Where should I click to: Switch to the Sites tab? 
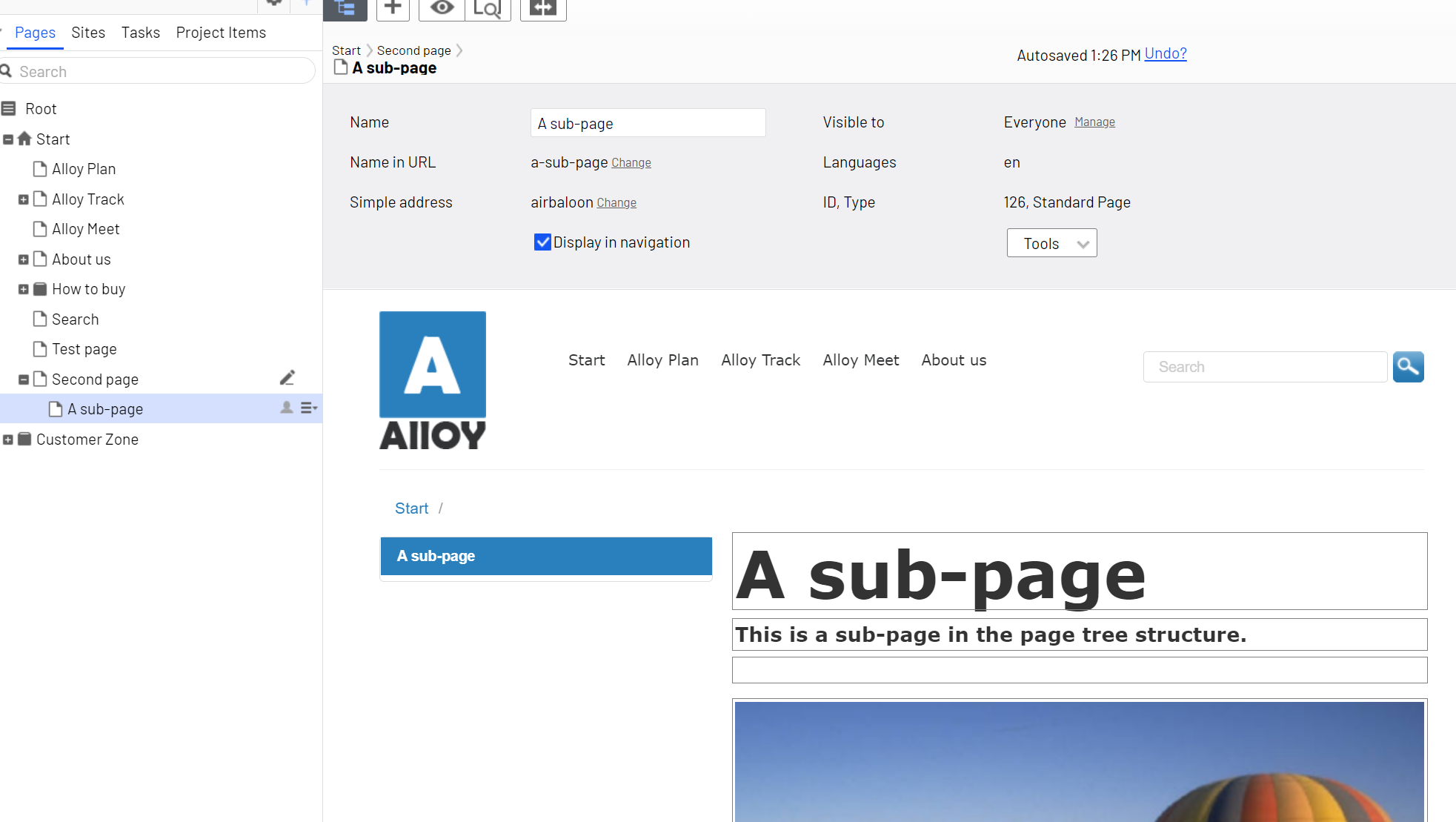pos(88,33)
